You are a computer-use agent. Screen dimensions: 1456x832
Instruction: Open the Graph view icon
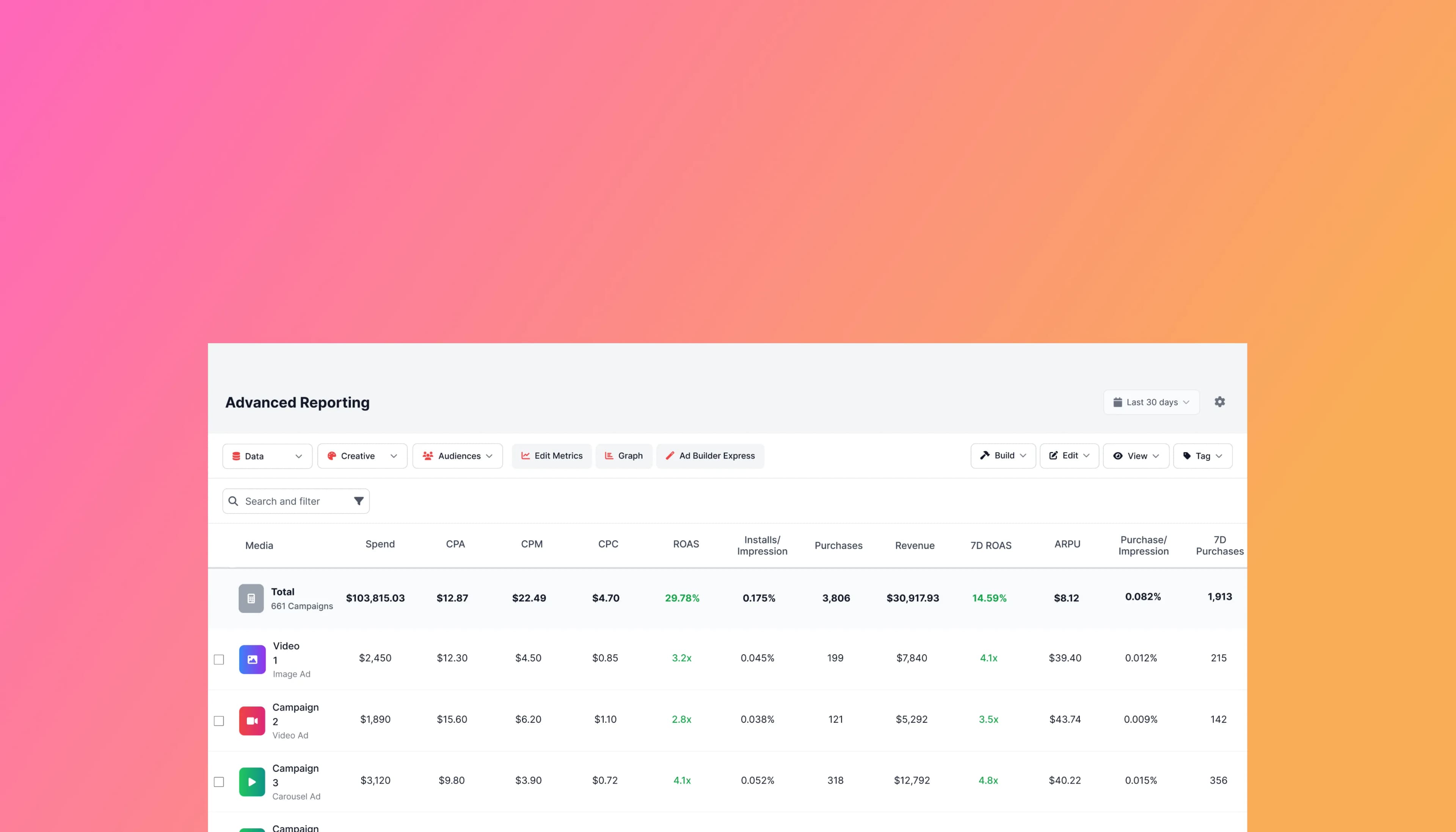609,455
